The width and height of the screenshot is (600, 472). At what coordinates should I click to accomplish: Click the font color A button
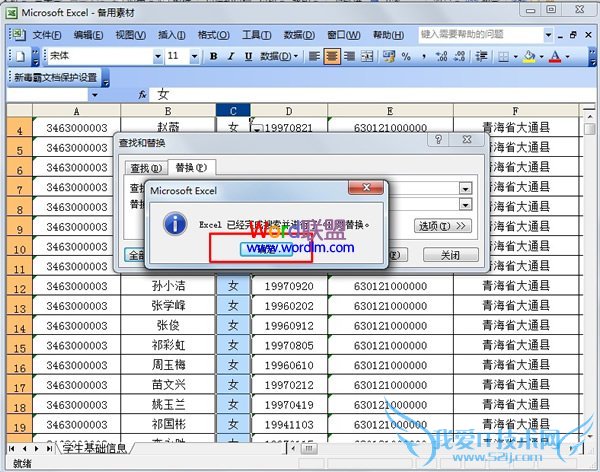point(555,57)
